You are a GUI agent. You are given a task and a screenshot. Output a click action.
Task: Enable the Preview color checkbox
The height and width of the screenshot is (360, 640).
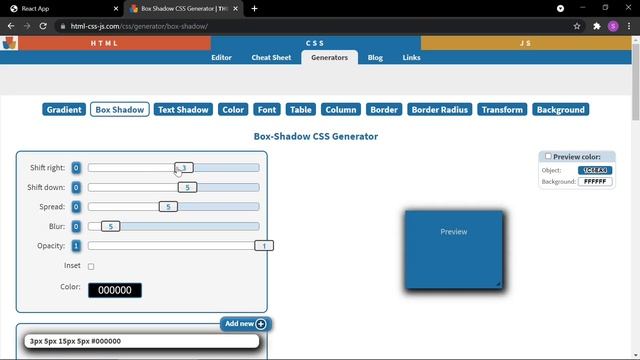(548, 156)
